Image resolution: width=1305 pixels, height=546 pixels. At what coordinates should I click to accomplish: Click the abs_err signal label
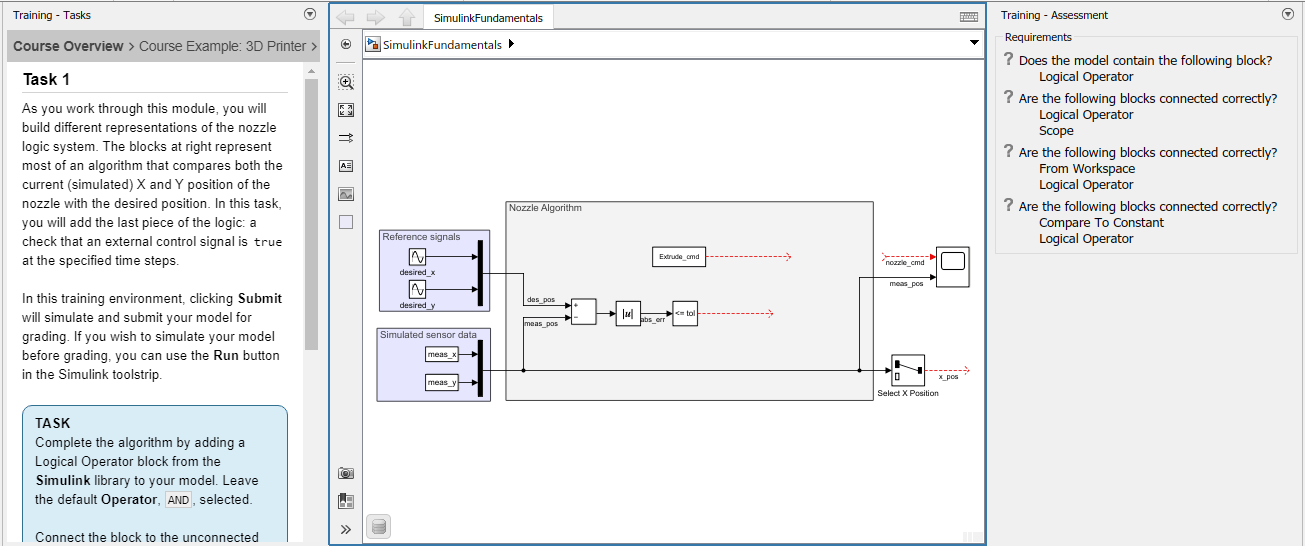pos(653,319)
